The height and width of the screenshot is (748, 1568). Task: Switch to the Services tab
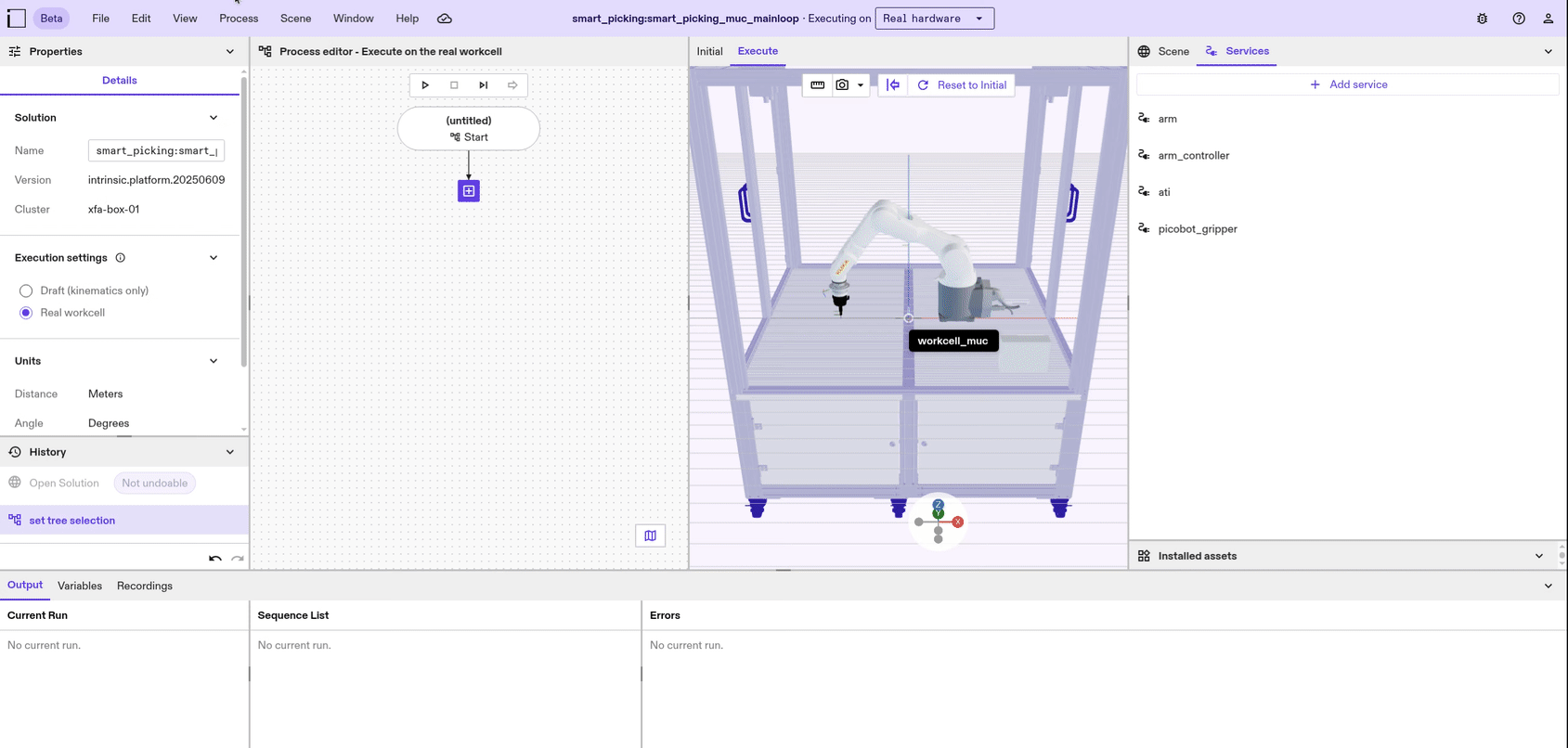point(1237,51)
